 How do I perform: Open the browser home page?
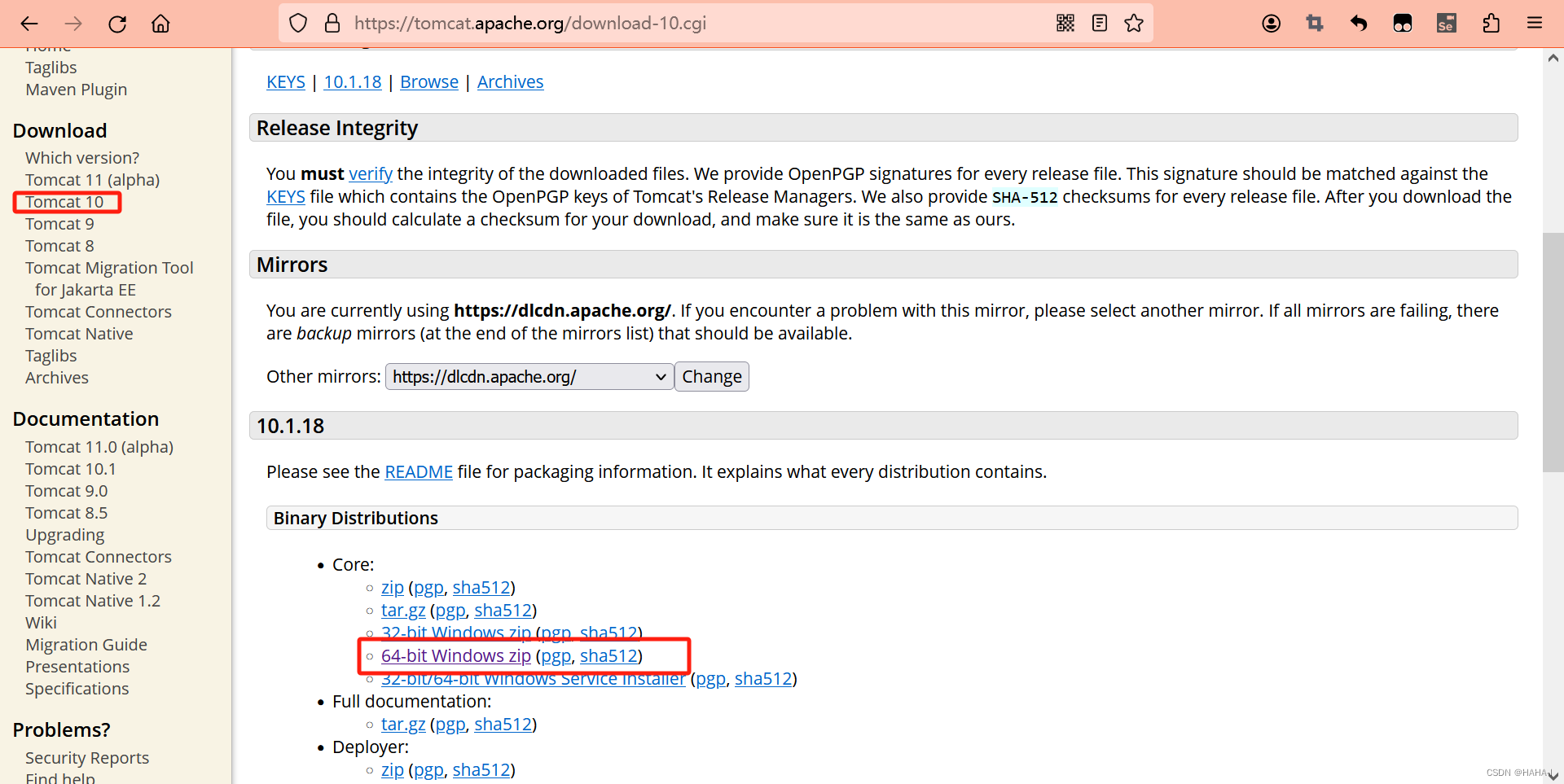[161, 24]
